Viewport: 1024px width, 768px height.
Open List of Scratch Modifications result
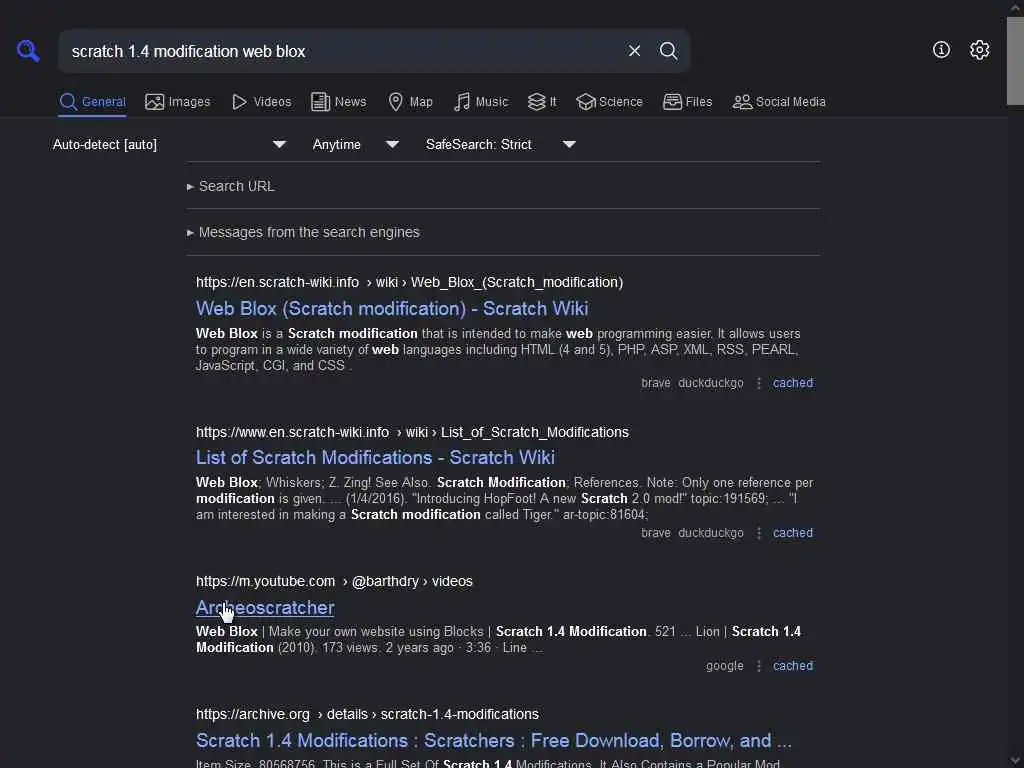(x=376, y=457)
